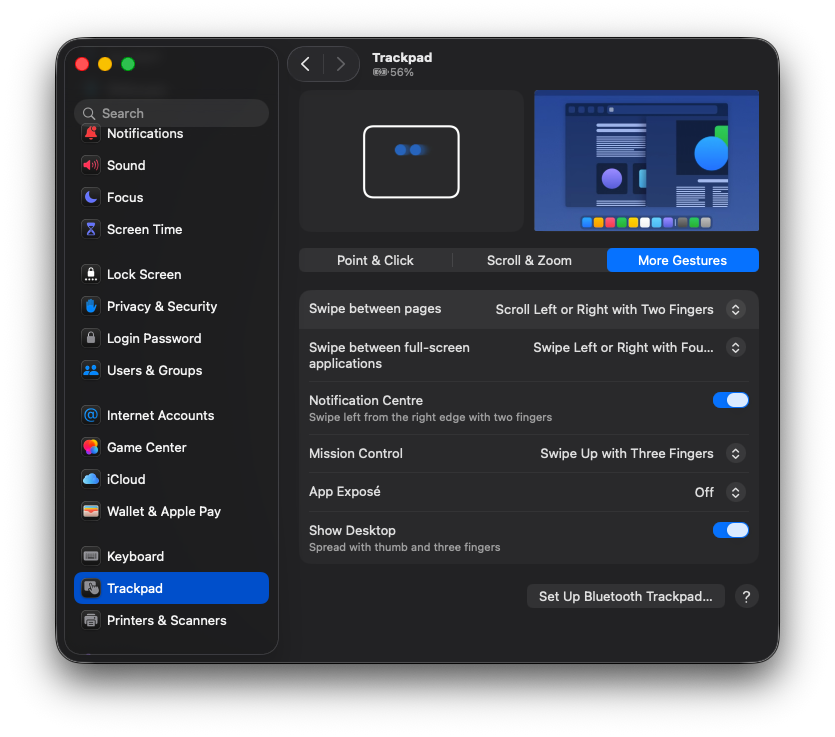Open Screen Time hourglass icon
This screenshot has height=737, width=835.
coord(91,230)
